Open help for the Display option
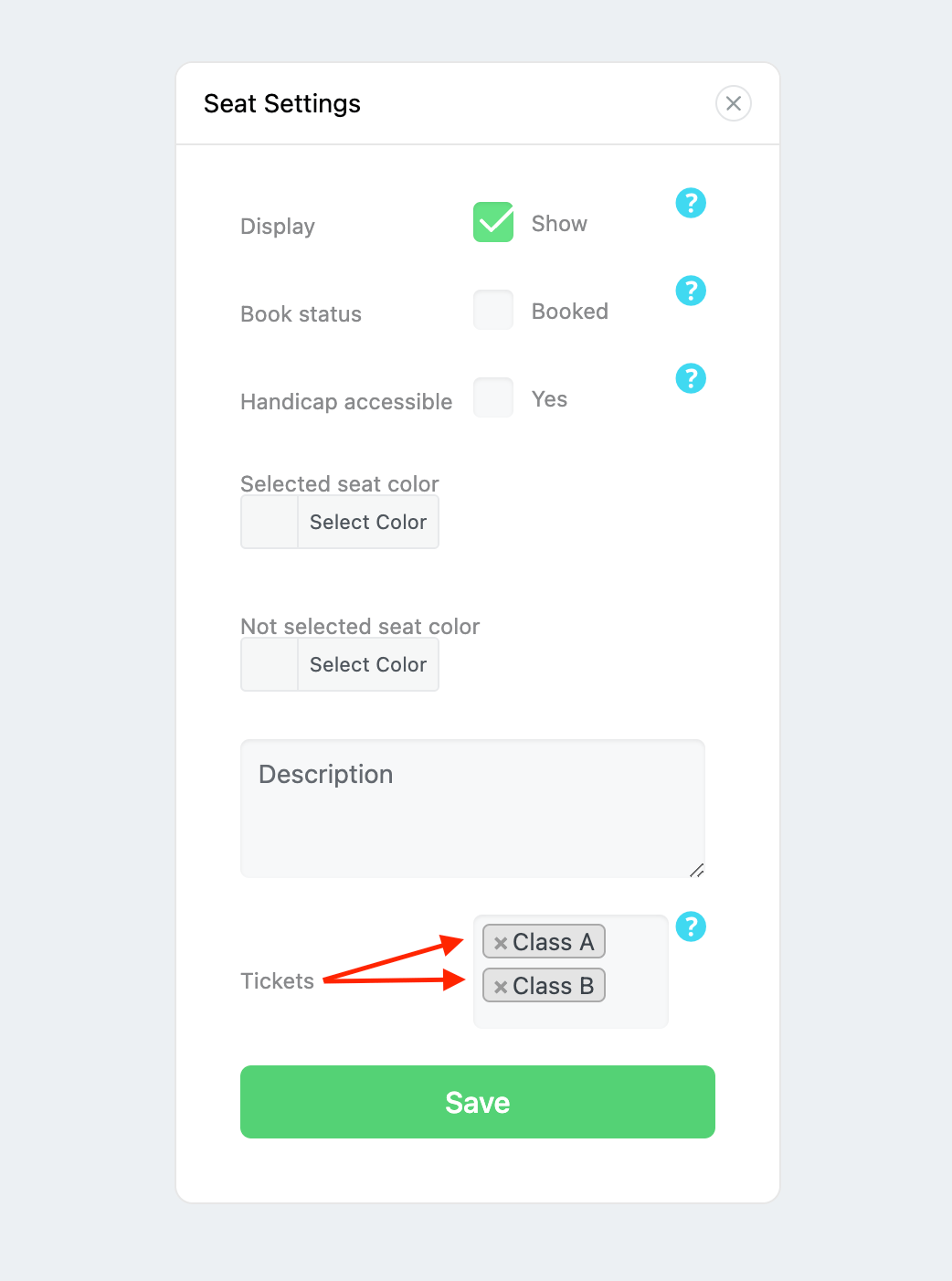952x1281 pixels. [x=691, y=203]
